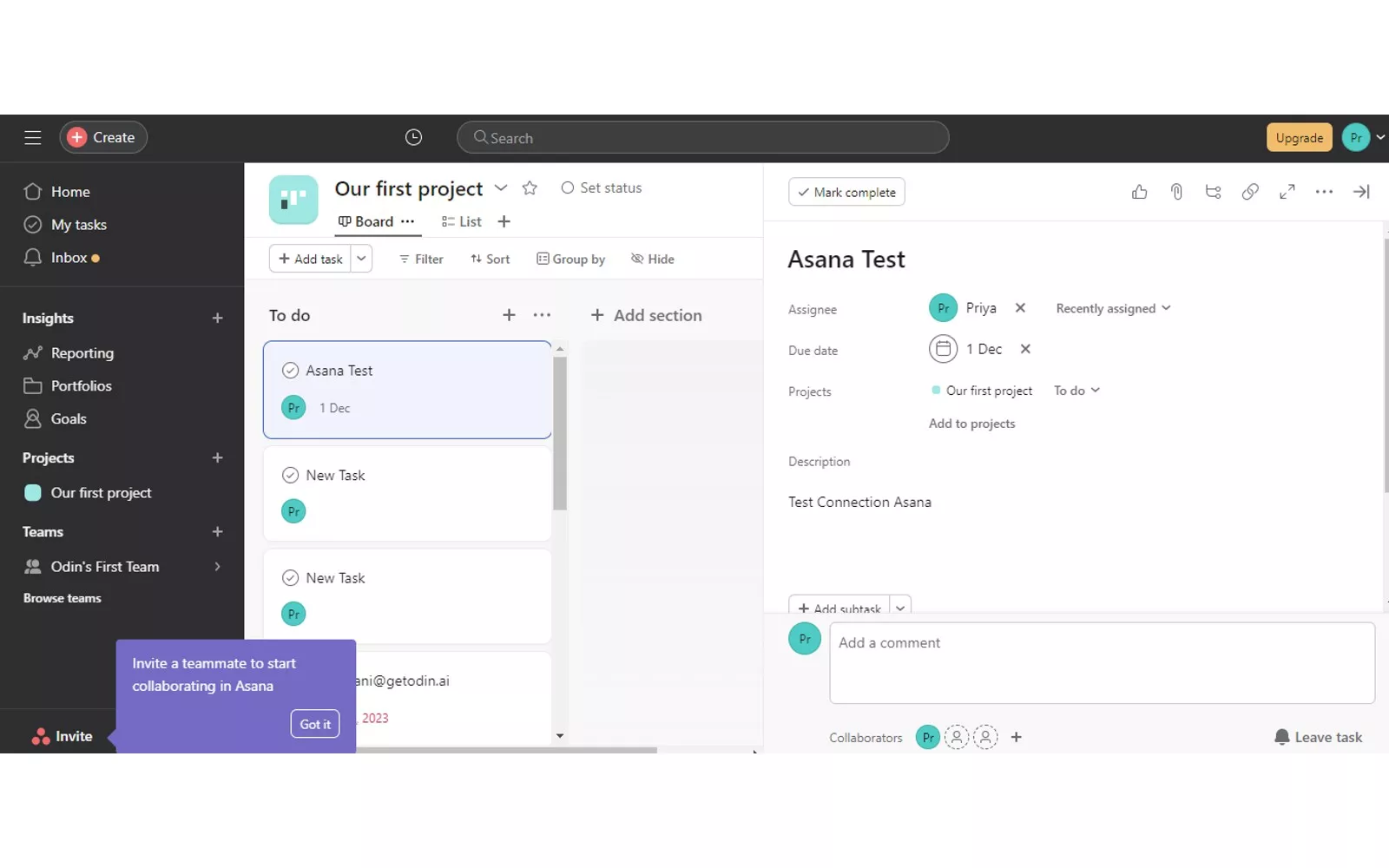Click the paperclip attachment icon

[1176, 192]
